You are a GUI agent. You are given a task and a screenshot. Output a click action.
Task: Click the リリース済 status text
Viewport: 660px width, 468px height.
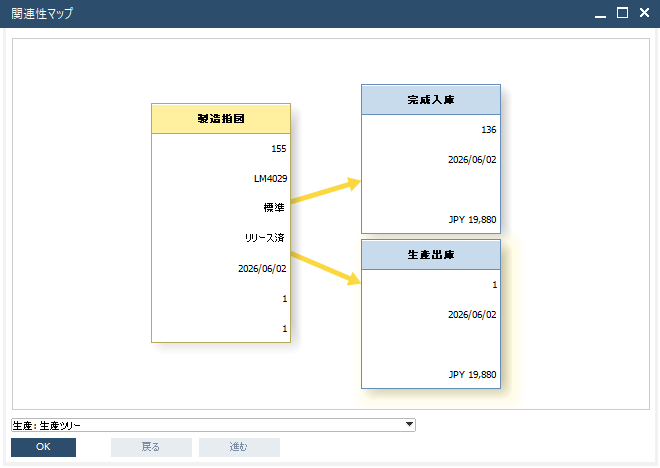tap(265, 238)
